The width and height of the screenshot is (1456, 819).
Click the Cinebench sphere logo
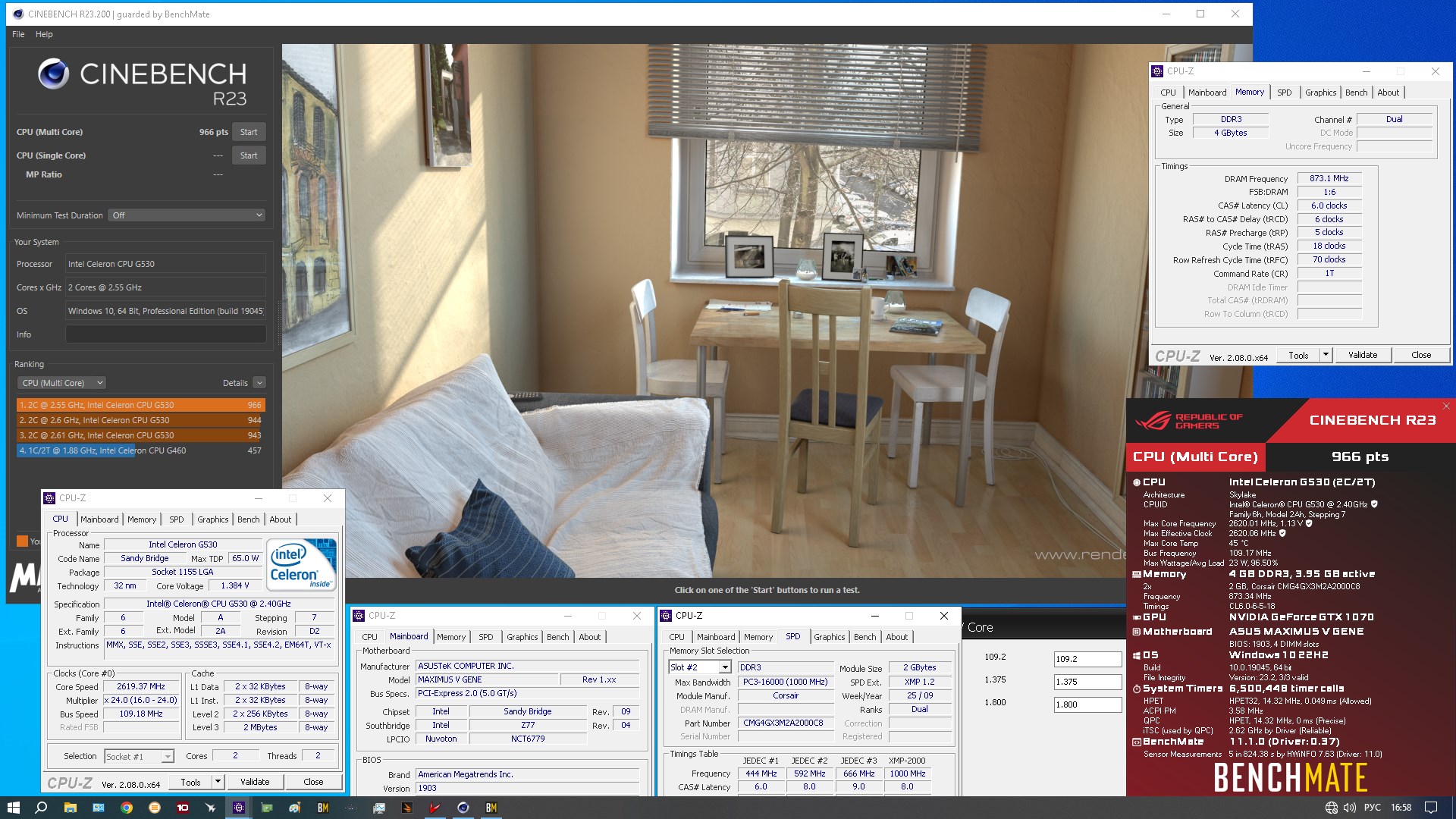[x=54, y=74]
